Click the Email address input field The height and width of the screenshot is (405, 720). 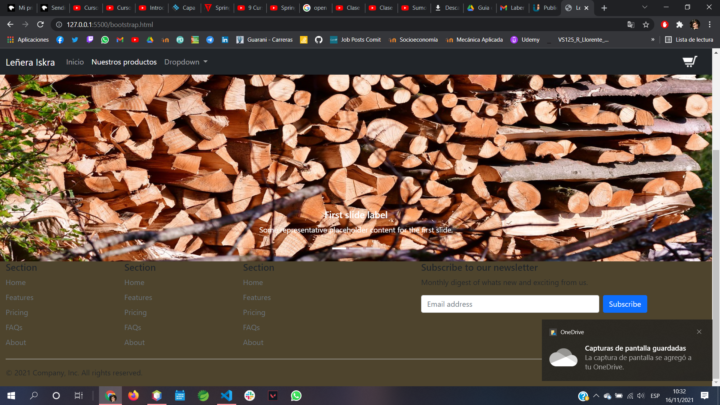click(x=509, y=304)
